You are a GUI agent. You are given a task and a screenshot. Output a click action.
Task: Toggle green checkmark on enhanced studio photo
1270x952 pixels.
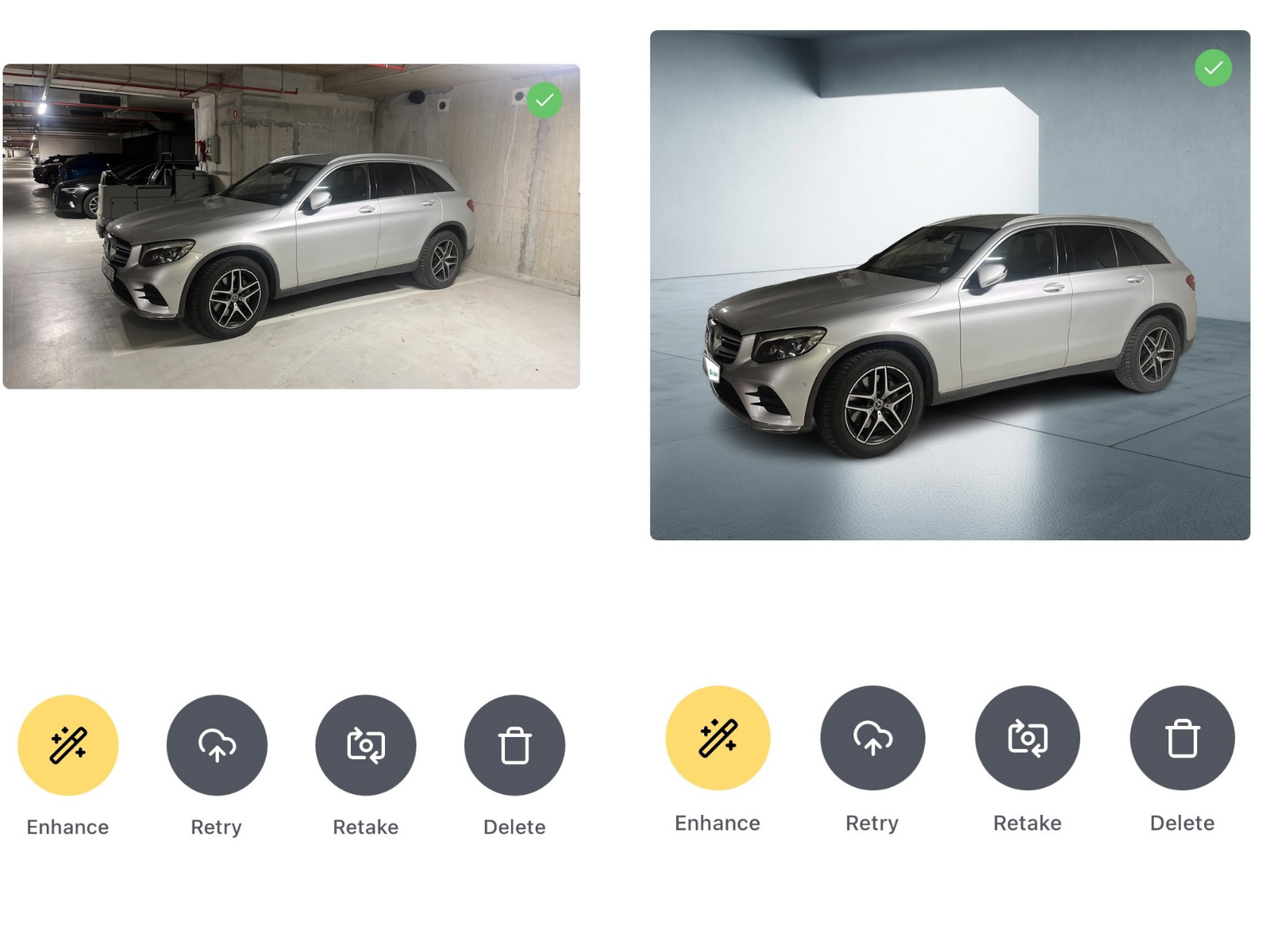click(1213, 68)
